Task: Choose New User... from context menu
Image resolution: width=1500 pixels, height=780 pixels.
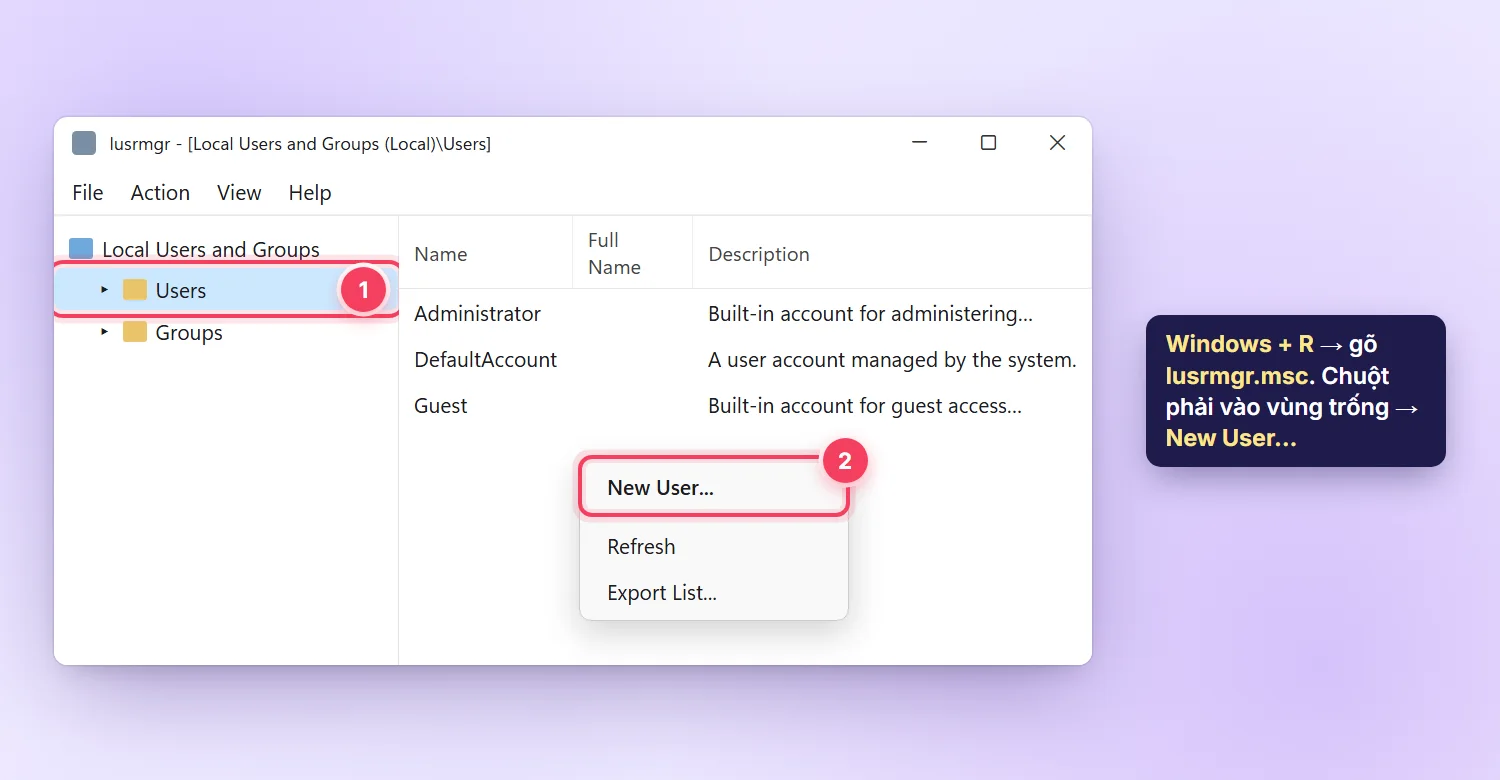Action: click(714, 488)
